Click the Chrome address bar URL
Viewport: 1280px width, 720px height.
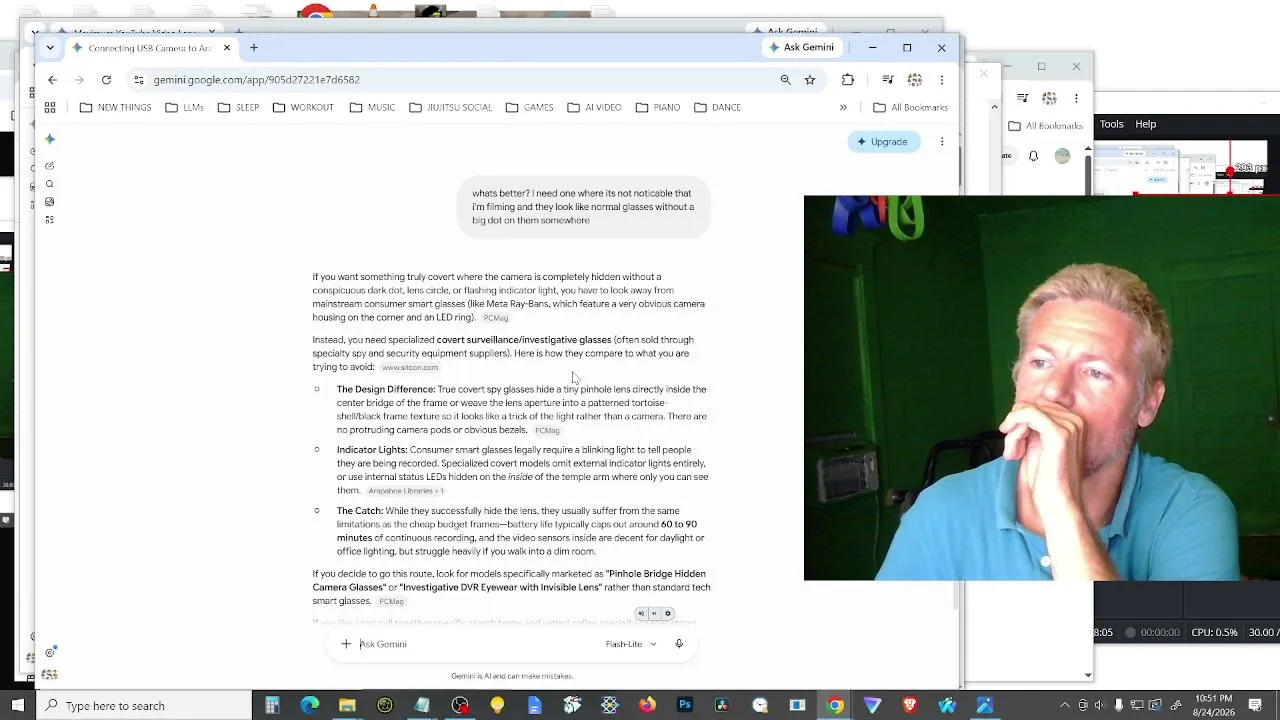[256, 80]
